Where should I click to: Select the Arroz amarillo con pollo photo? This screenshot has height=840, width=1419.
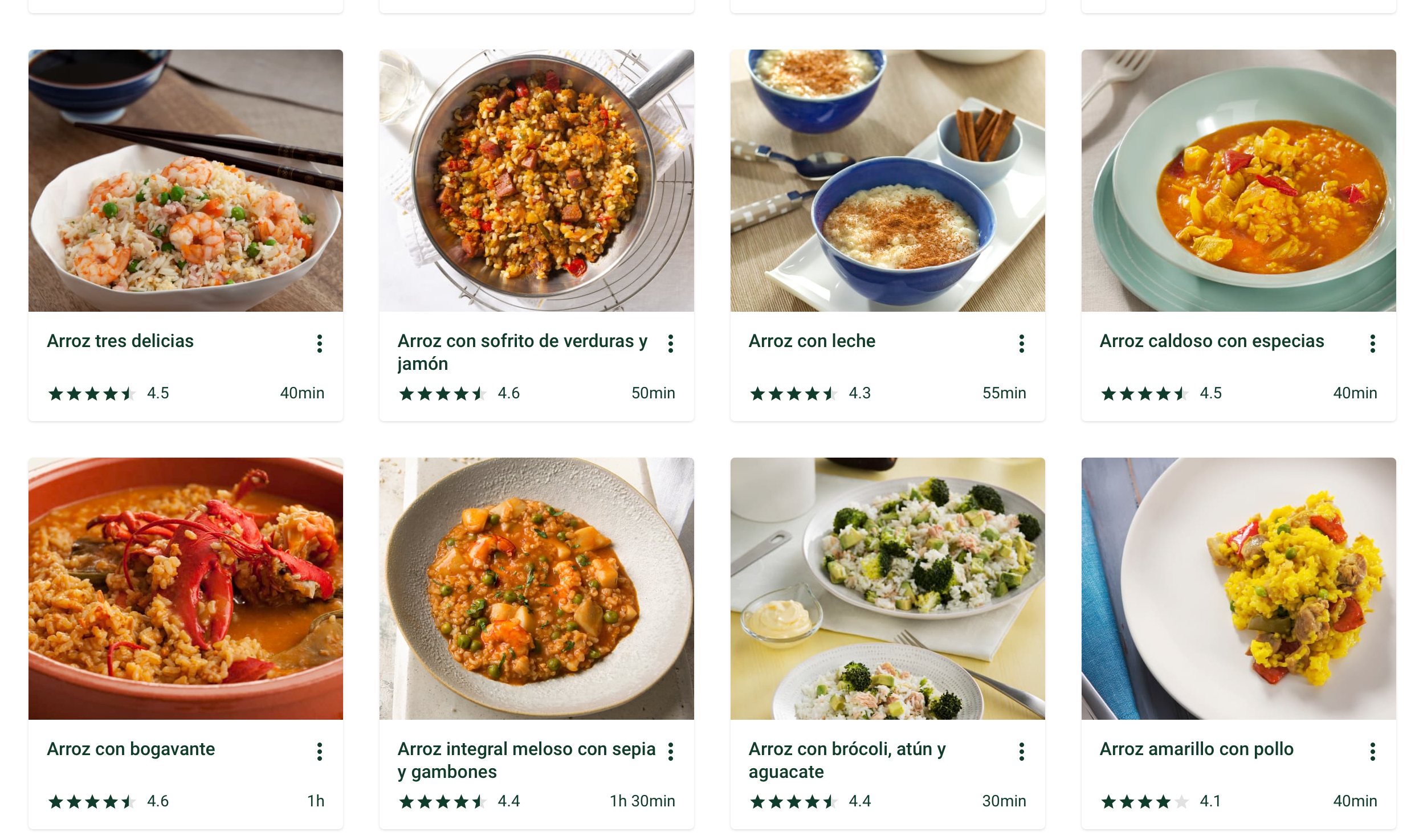click(1239, 589)
